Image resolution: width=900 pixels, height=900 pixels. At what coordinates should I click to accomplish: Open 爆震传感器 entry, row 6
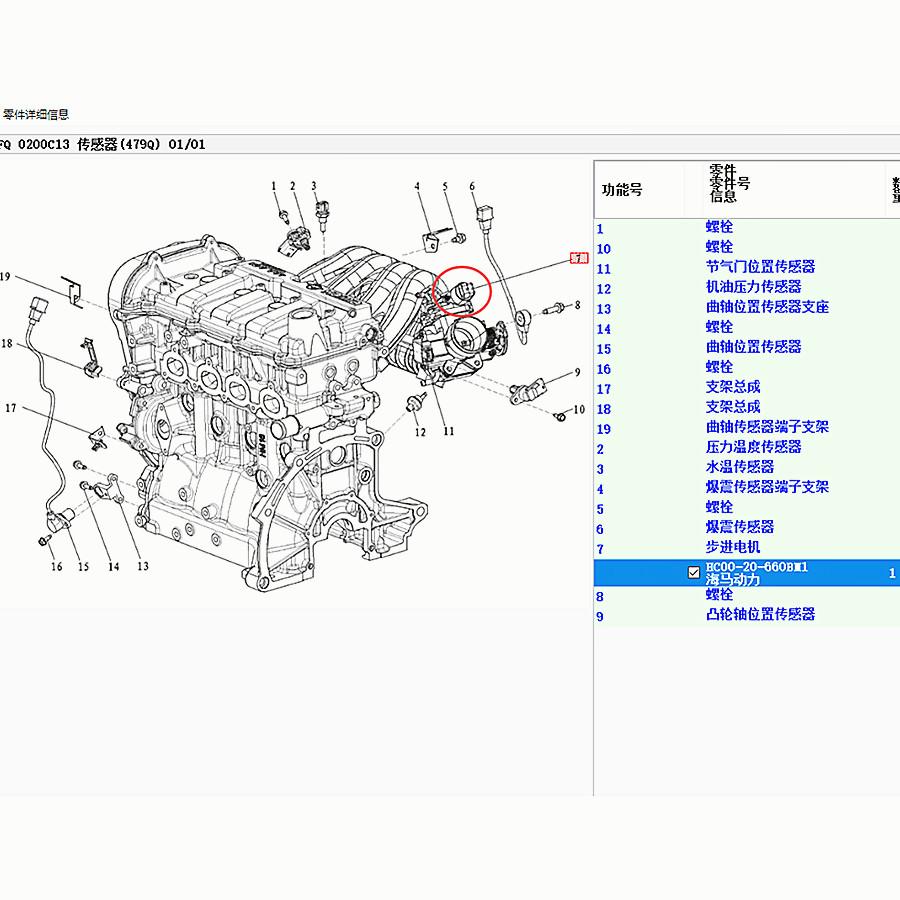click(x=747, y=529)
